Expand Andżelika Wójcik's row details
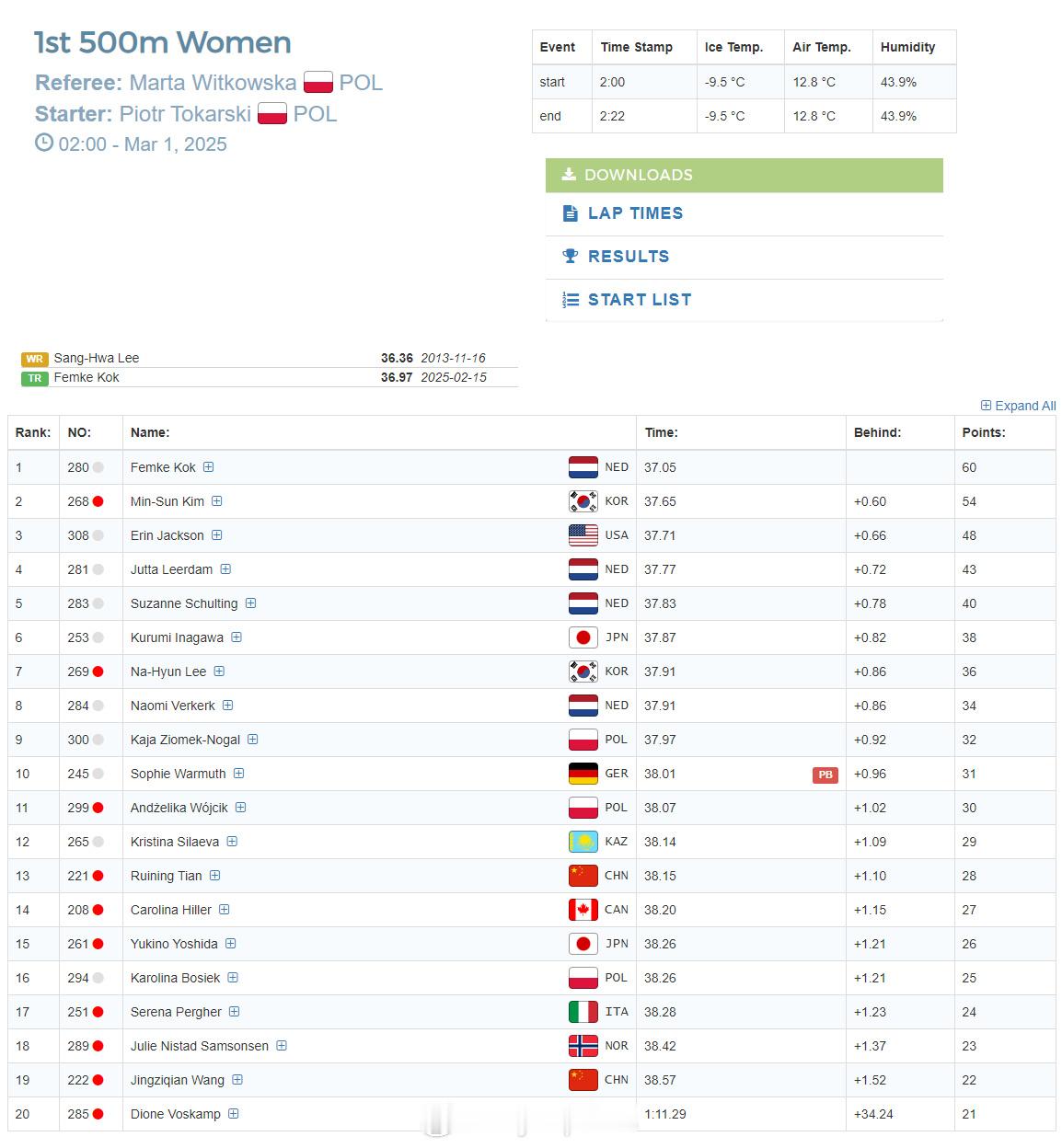 pyautogui.click(x=240, y=808)
